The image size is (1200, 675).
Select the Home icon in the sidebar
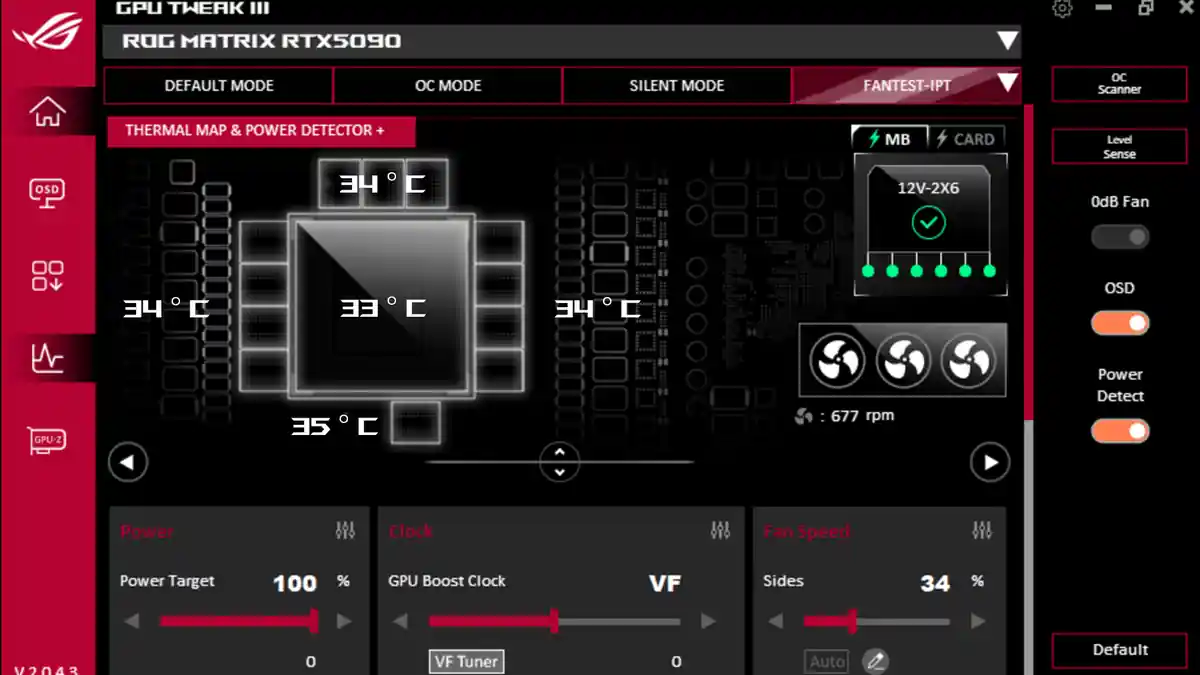tap(47, 110)
